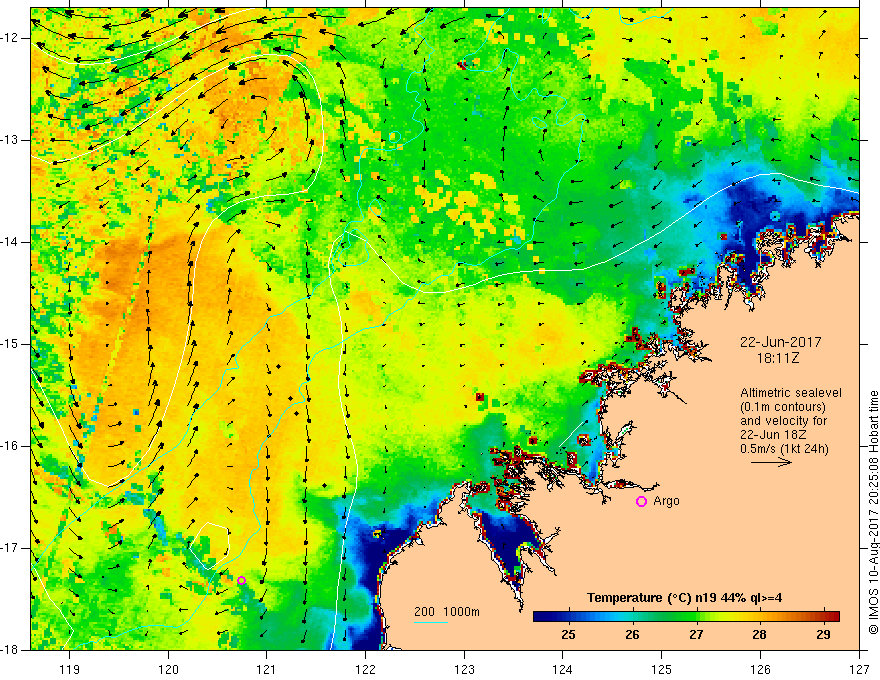Screen dimensions: 880x680
Task: Click longitude axis label "125"
Action: tap(662, 669)
